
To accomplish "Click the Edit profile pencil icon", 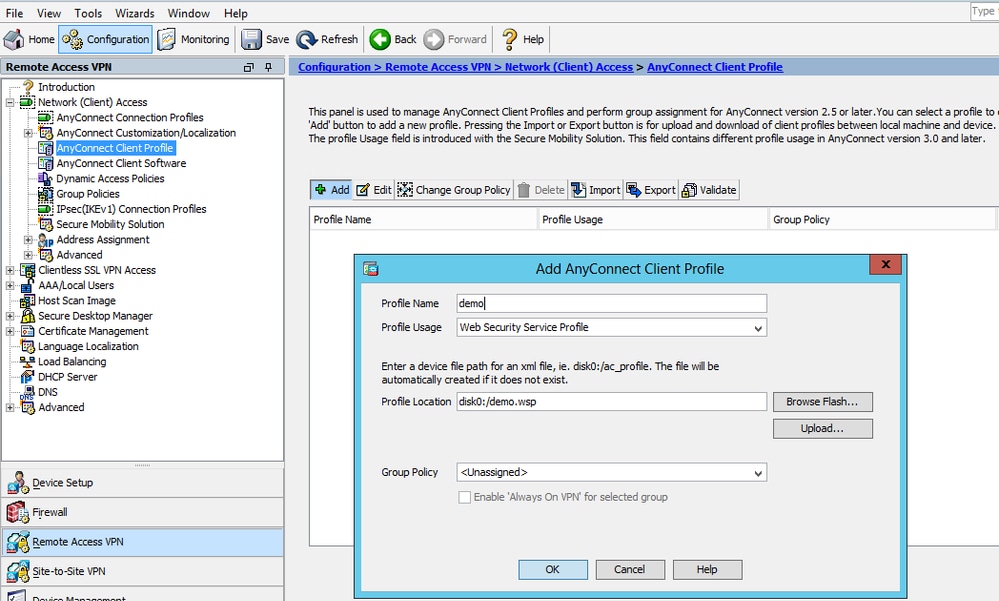I will coord(363,190).
